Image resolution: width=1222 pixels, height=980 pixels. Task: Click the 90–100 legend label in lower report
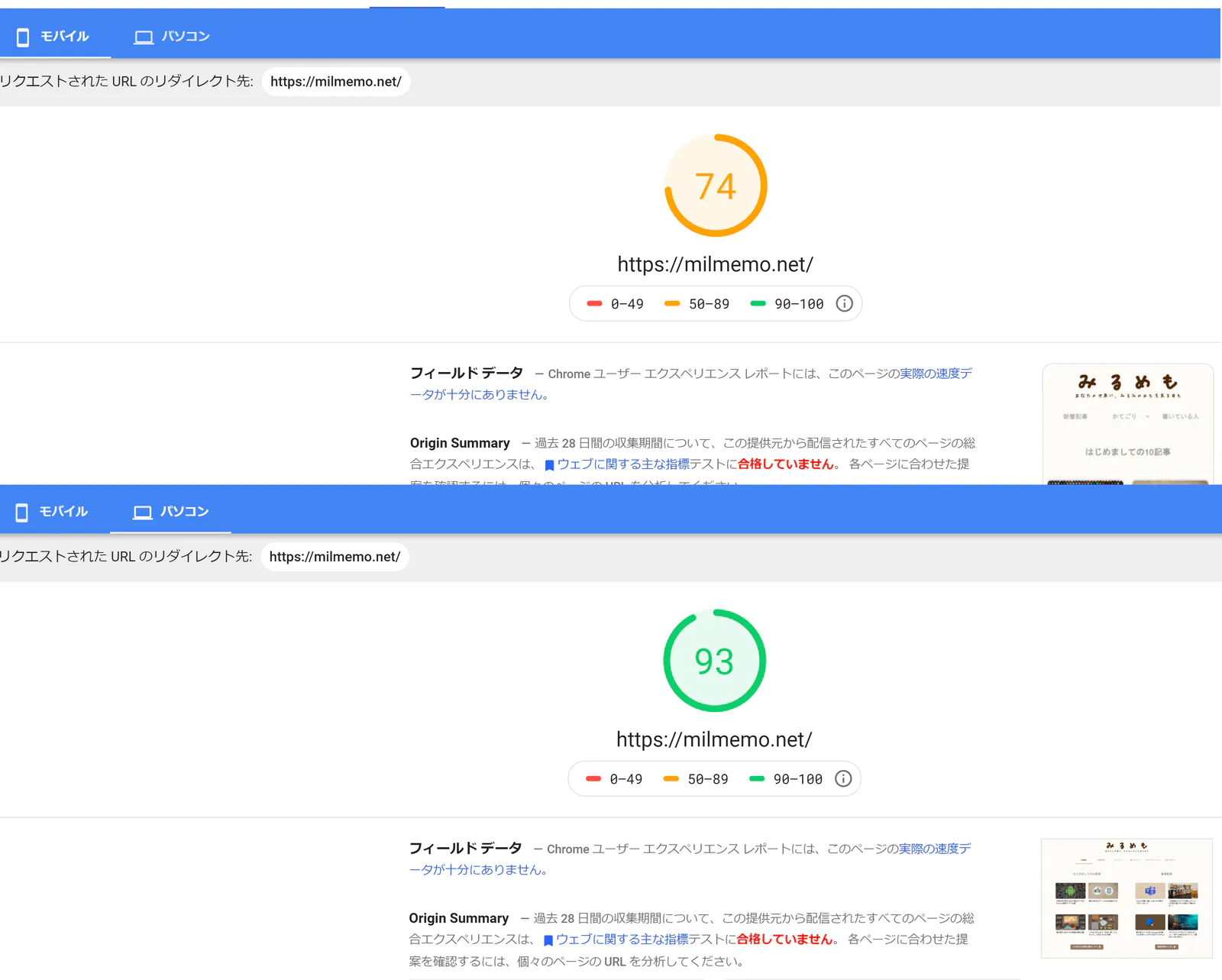(x=798, y=779)
